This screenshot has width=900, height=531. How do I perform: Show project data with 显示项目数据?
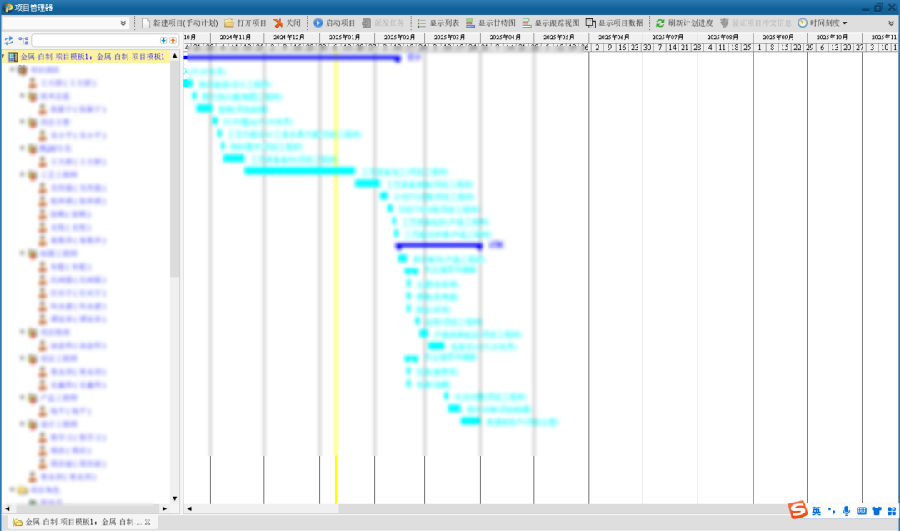(x=614, y=23)
